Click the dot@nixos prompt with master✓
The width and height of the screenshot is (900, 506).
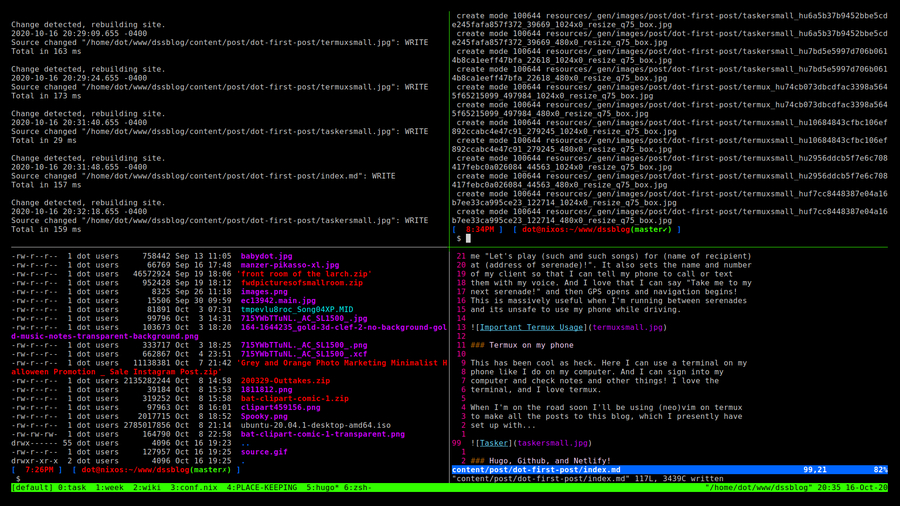[x=596, y=229]
